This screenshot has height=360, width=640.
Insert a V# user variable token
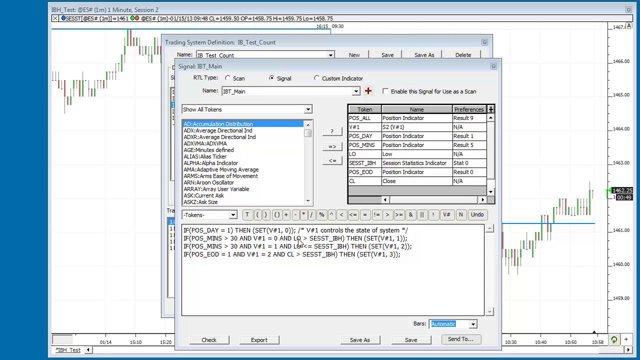click(447, 215)
